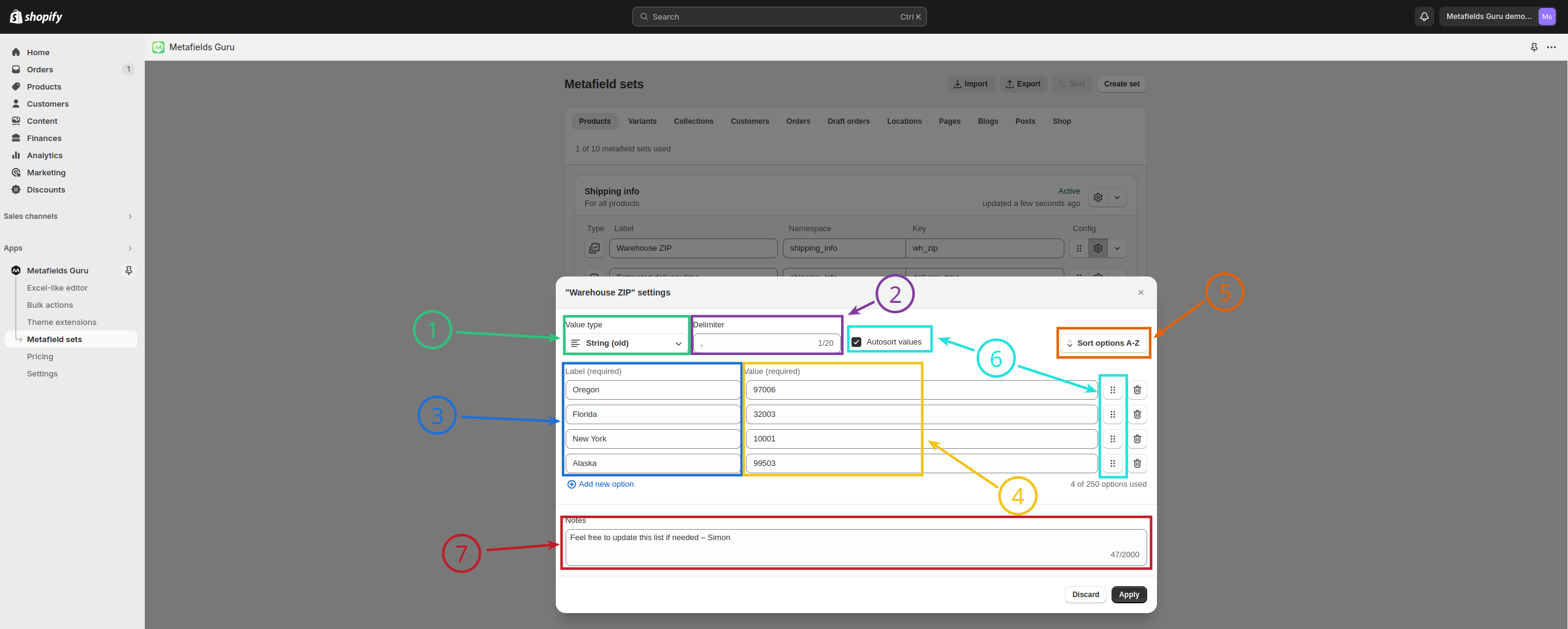Switch to the Blogs tab

(x=988, y=121)
